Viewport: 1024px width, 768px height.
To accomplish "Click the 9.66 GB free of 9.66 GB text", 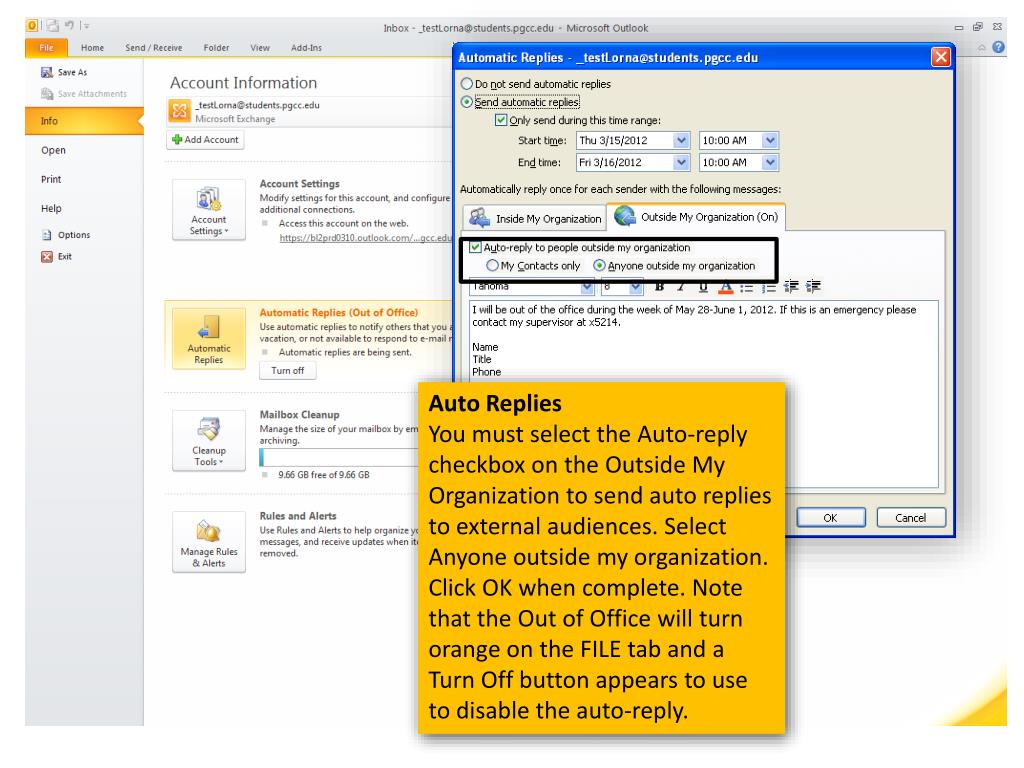I will coord(324,475).
